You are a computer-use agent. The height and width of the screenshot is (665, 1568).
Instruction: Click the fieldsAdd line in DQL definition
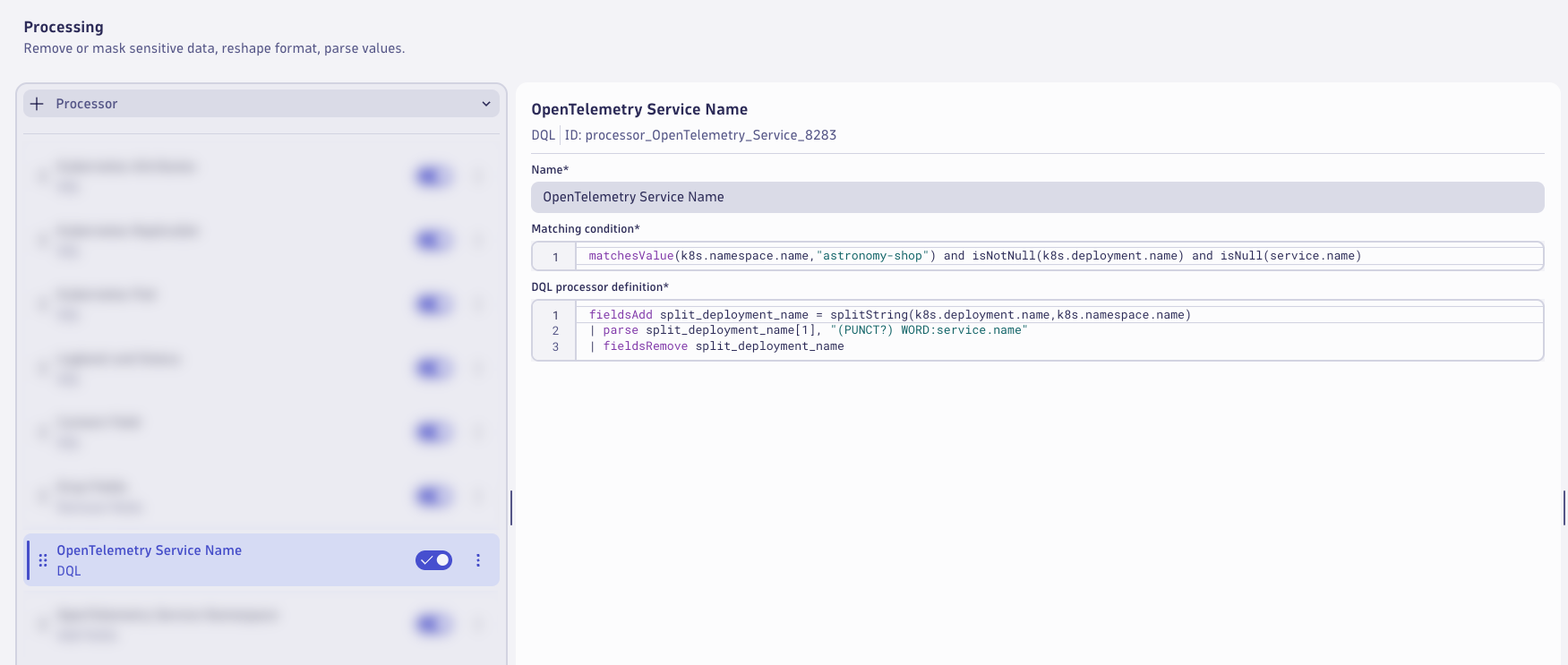890,315
